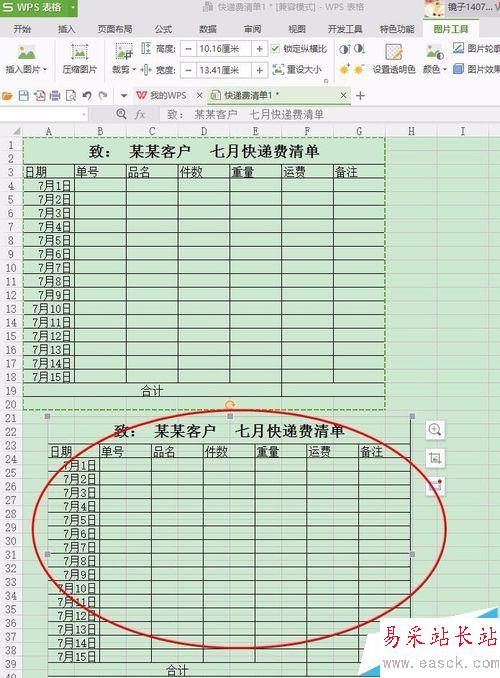Export to PDF using quick toolbar icon

pyautogui.click(x=39, y=96)
